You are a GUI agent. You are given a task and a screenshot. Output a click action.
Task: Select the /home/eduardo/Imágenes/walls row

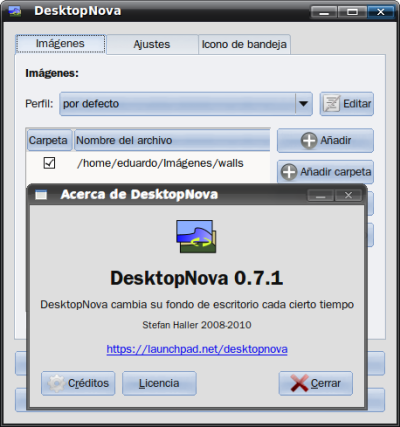(x=148, y=163)
